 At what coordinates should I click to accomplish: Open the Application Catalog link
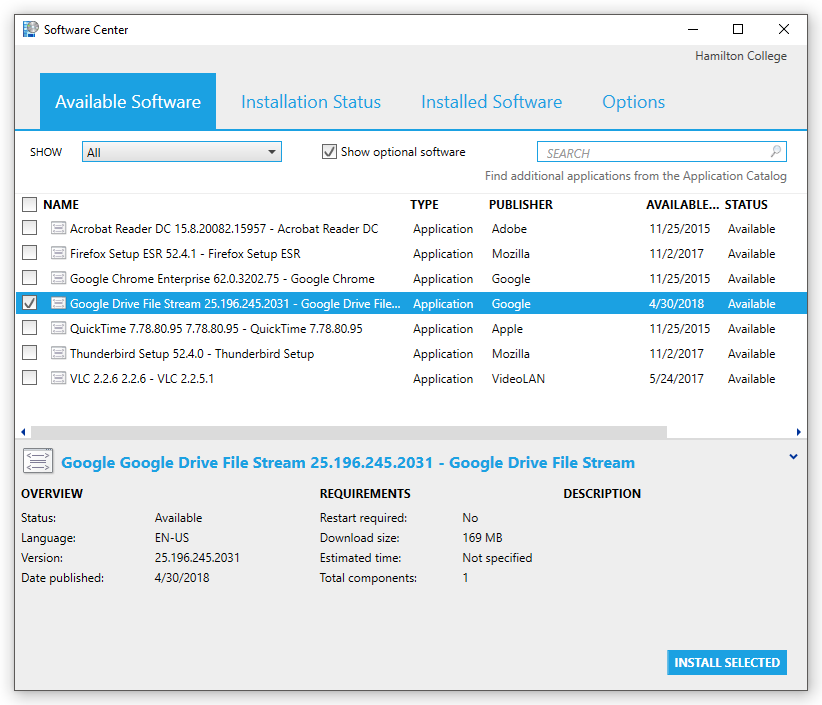click(x=635, y=176)
